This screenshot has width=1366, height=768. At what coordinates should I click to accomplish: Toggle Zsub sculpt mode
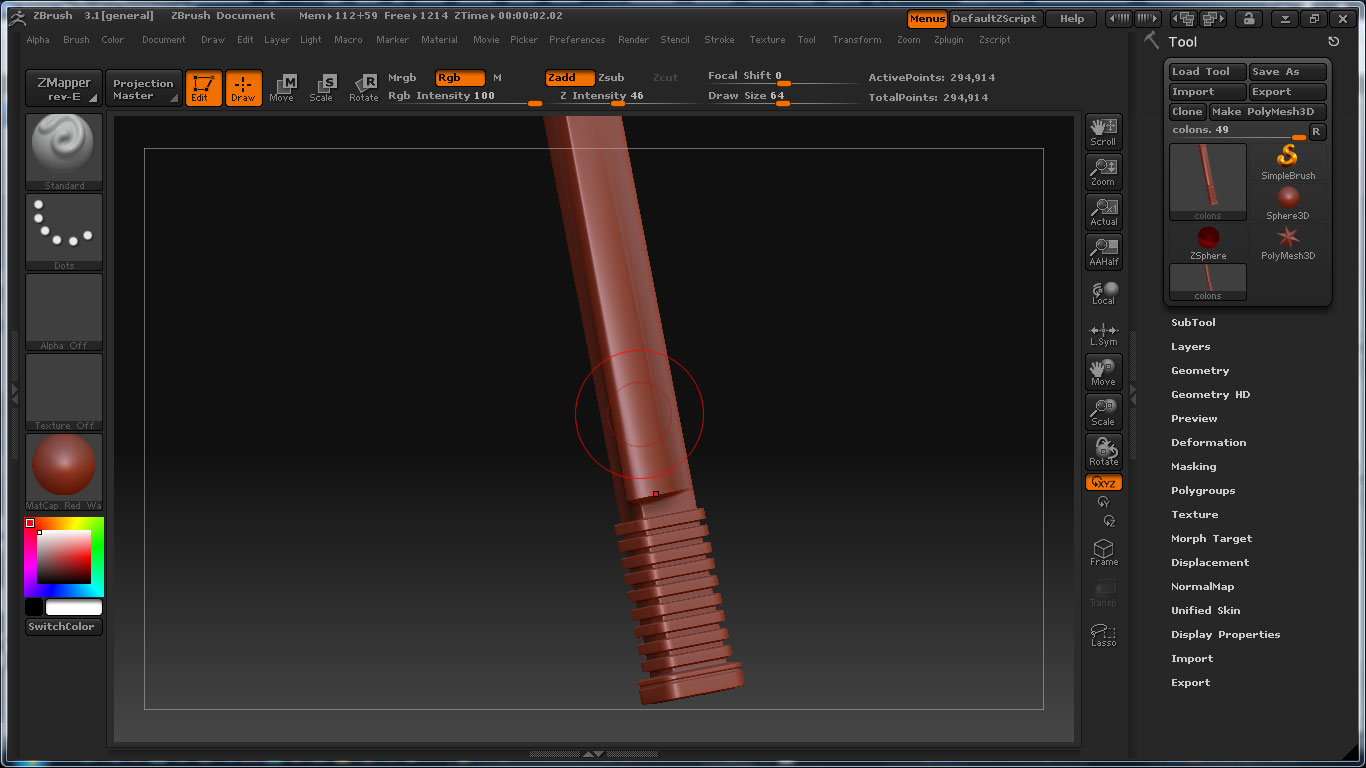[611, 77]
